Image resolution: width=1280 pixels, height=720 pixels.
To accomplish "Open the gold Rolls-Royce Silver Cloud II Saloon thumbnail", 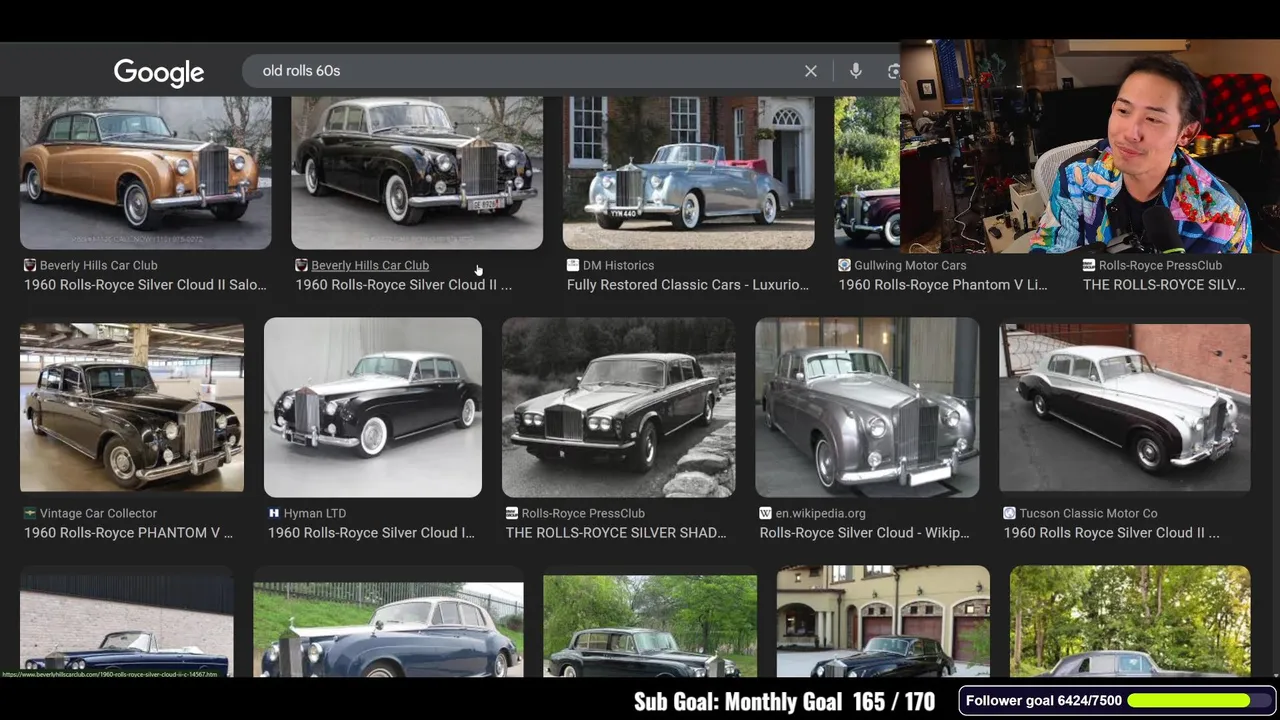I will pos(145,172).
